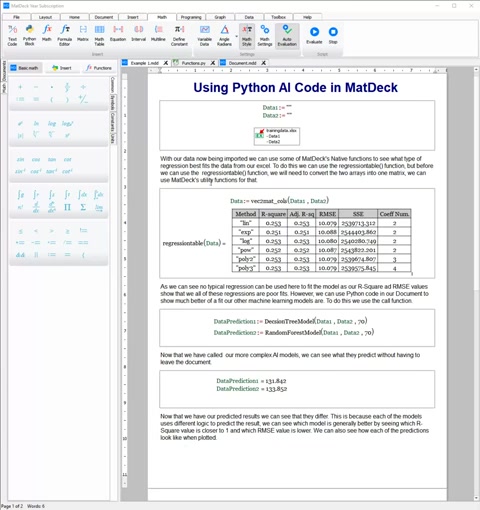
Task: Switch to the Functions panel button
Action: pos(99,68)
